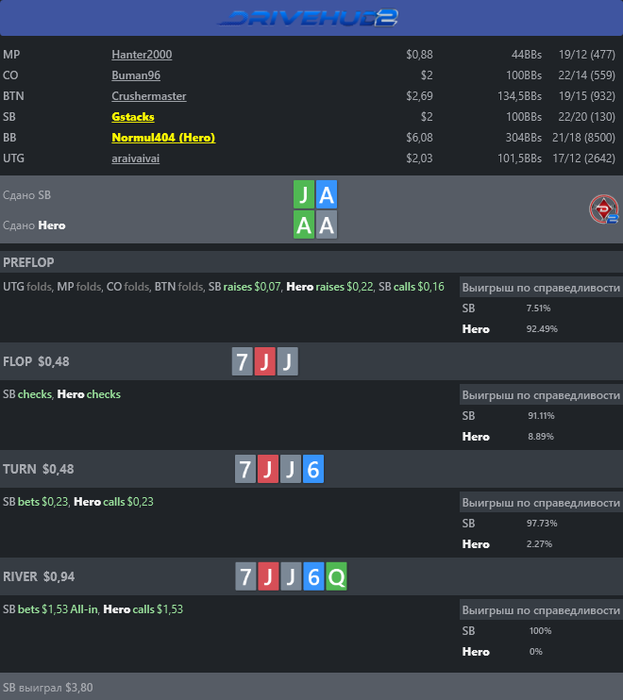Screen dimensions: 623x700
Task: Open player link araivaivai
Action: click(135, 158)
